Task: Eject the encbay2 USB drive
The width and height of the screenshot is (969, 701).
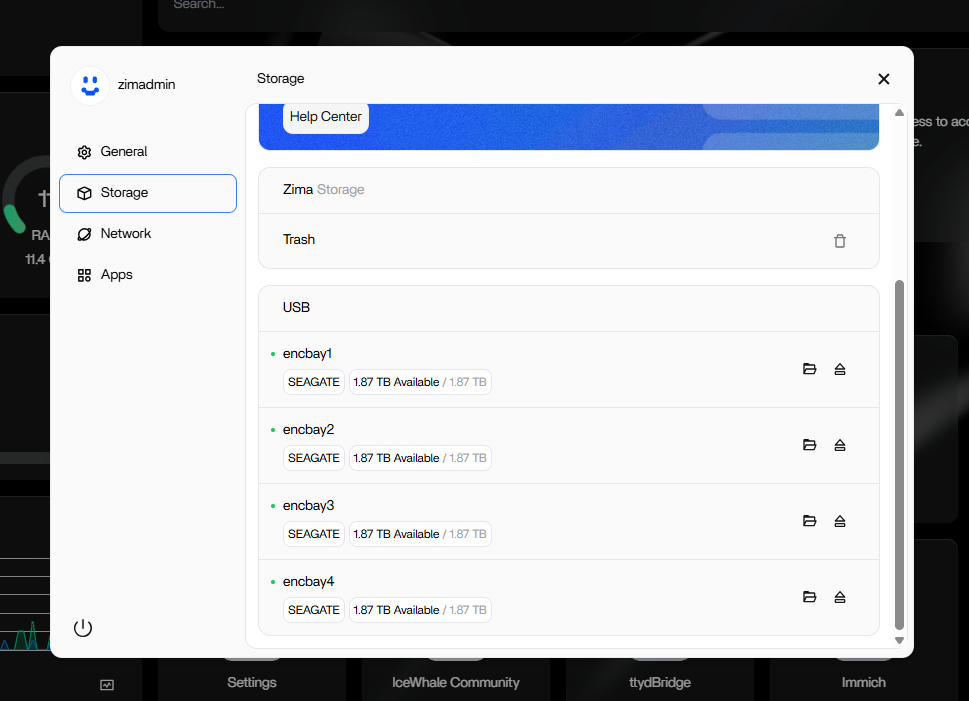Action: pos(840,445)
